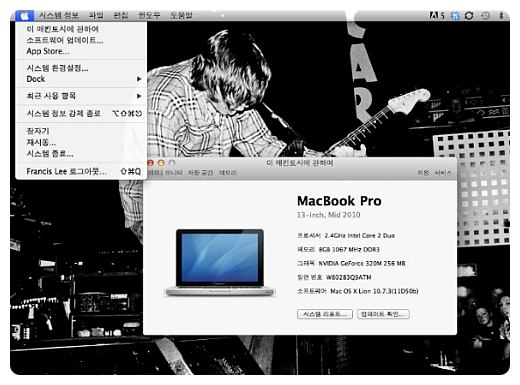Select App Store... in the Apple menu
Screen dimensions: 520x385
point(81,51)
